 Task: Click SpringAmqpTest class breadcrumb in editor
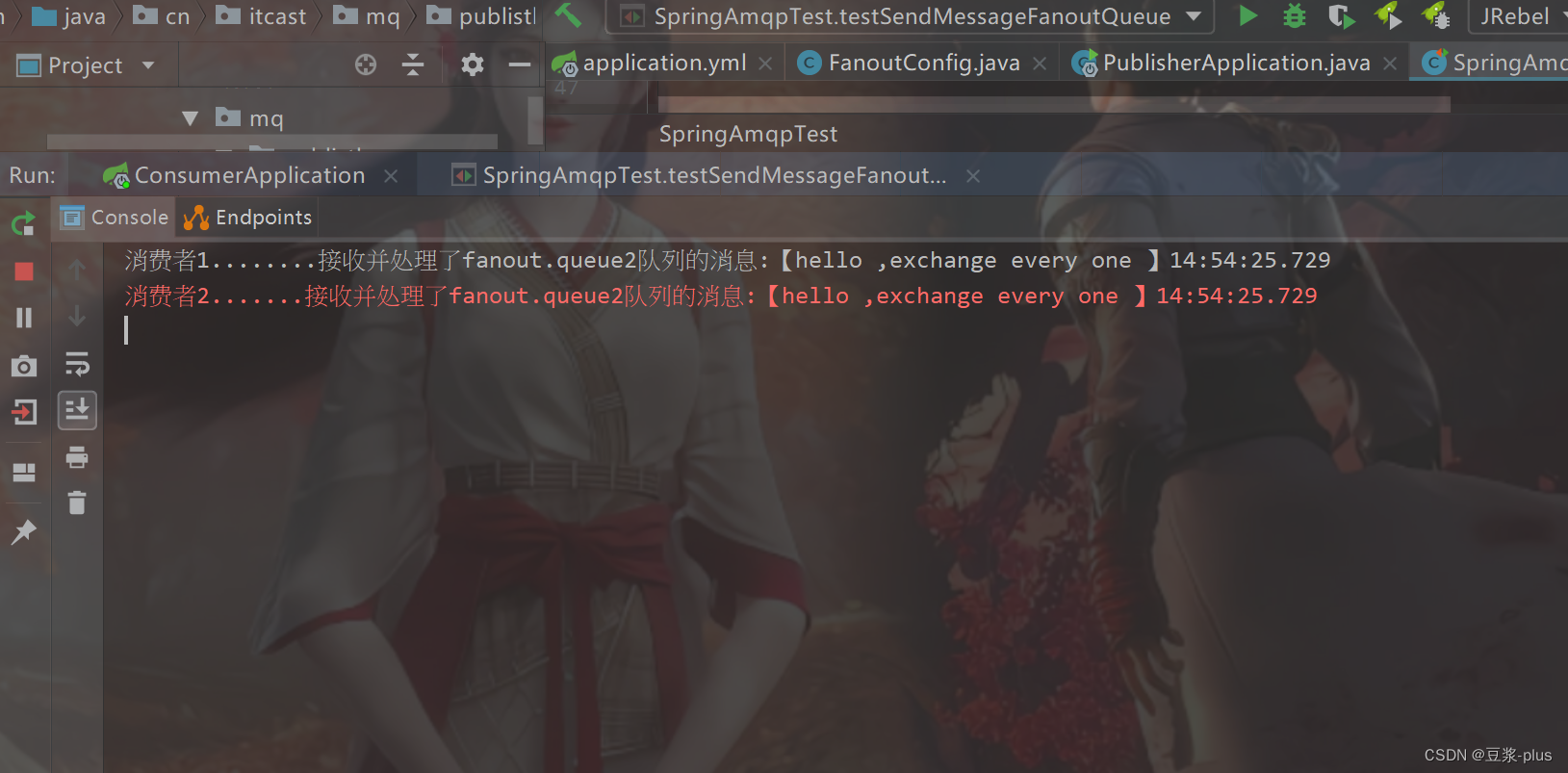tap(748, 134)
